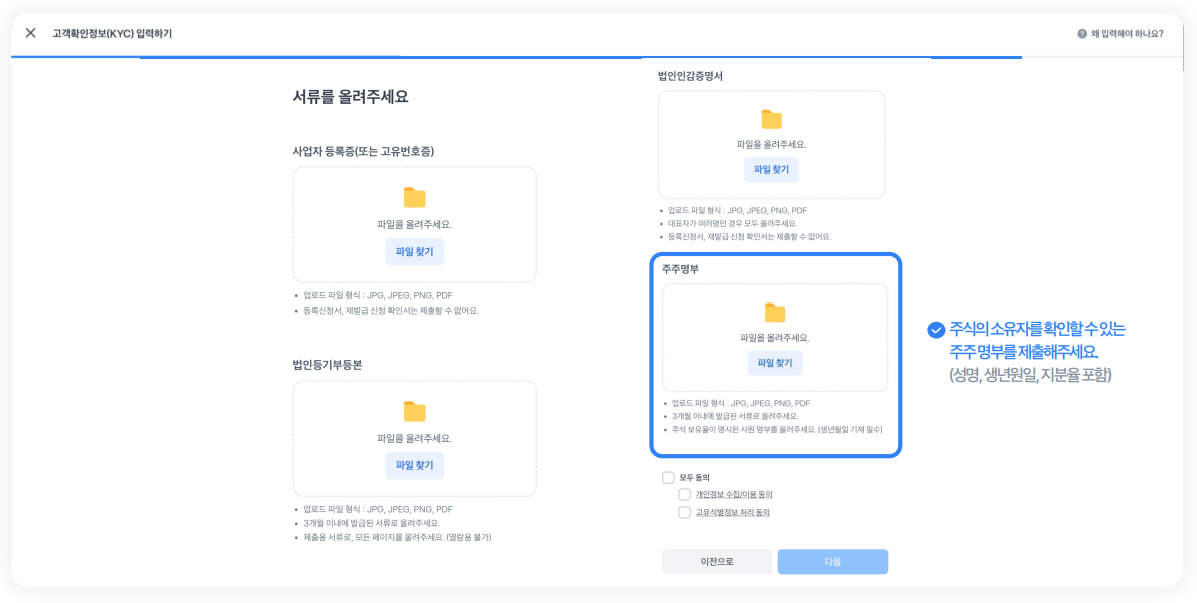The image size is (1197, 603).
Task: Click folder icon in 주주명부 upload box
Action: [x=774, y=313]
